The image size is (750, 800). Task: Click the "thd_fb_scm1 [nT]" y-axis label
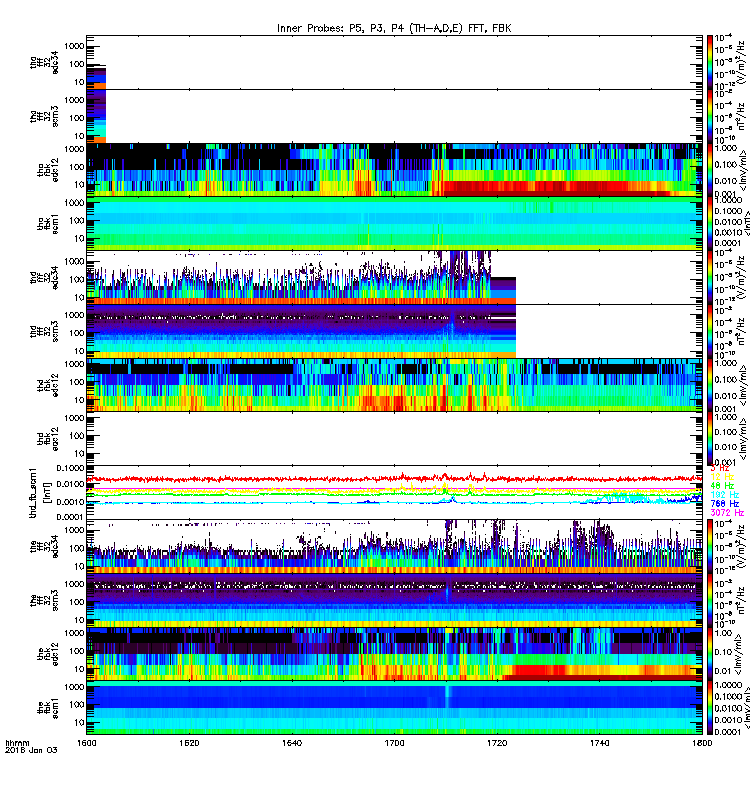(40, 492)
